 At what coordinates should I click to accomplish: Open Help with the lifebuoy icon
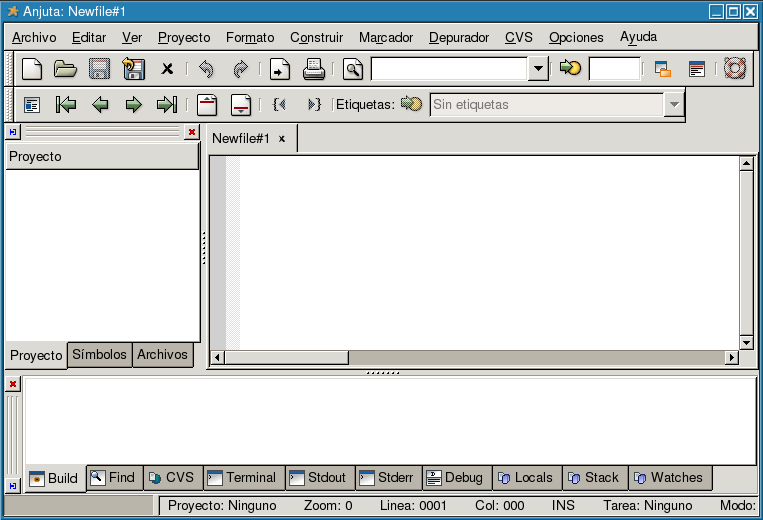(x=735, y=68)
